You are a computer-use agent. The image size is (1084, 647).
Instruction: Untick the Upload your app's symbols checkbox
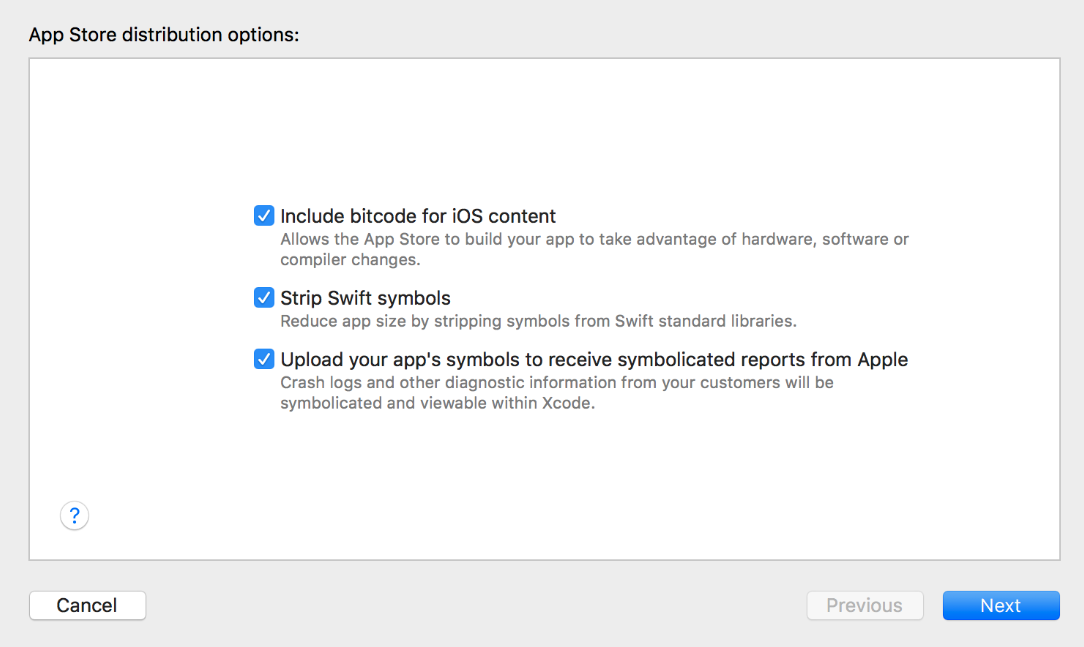coord(264,359)
